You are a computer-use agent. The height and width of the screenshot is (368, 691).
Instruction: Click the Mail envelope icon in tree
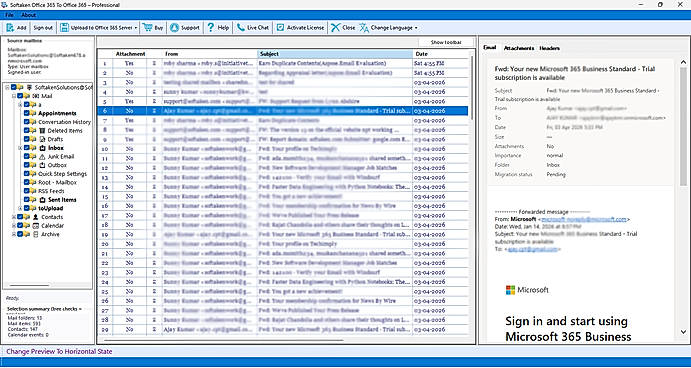(x=36, y=96)
